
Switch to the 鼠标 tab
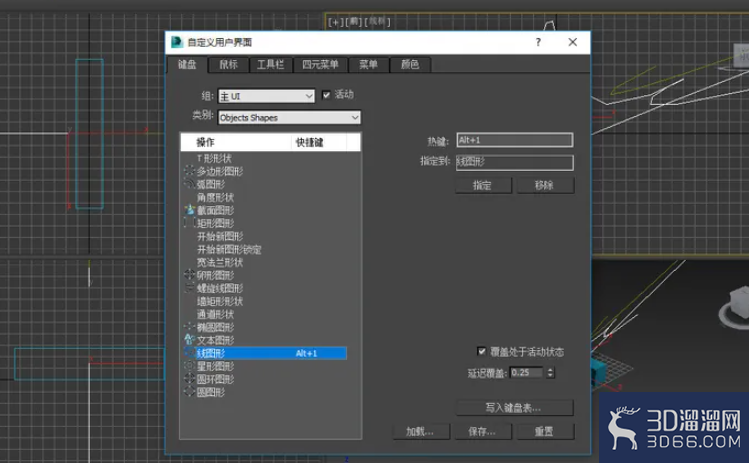[228, 65]
